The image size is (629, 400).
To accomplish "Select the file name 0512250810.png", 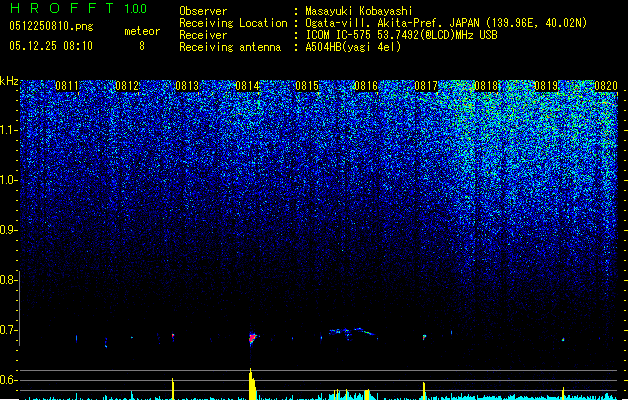I will click(x=51, y=26).
